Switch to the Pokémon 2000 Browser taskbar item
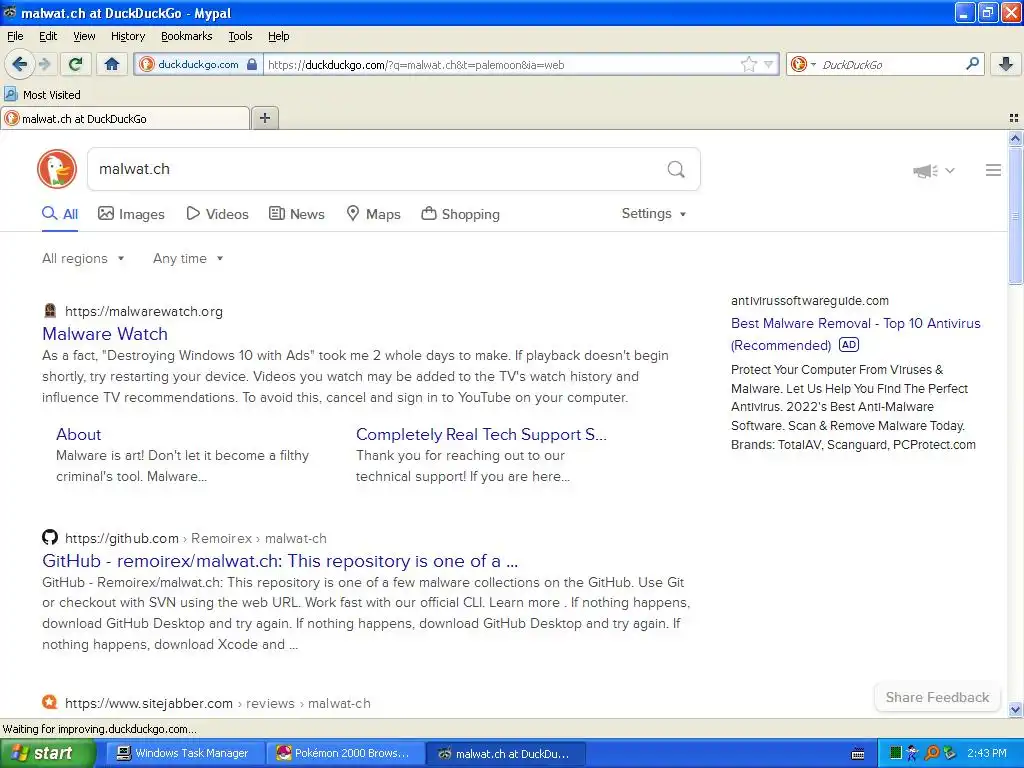Viewport: 1024px width, 768px height. tap(345, 753)
